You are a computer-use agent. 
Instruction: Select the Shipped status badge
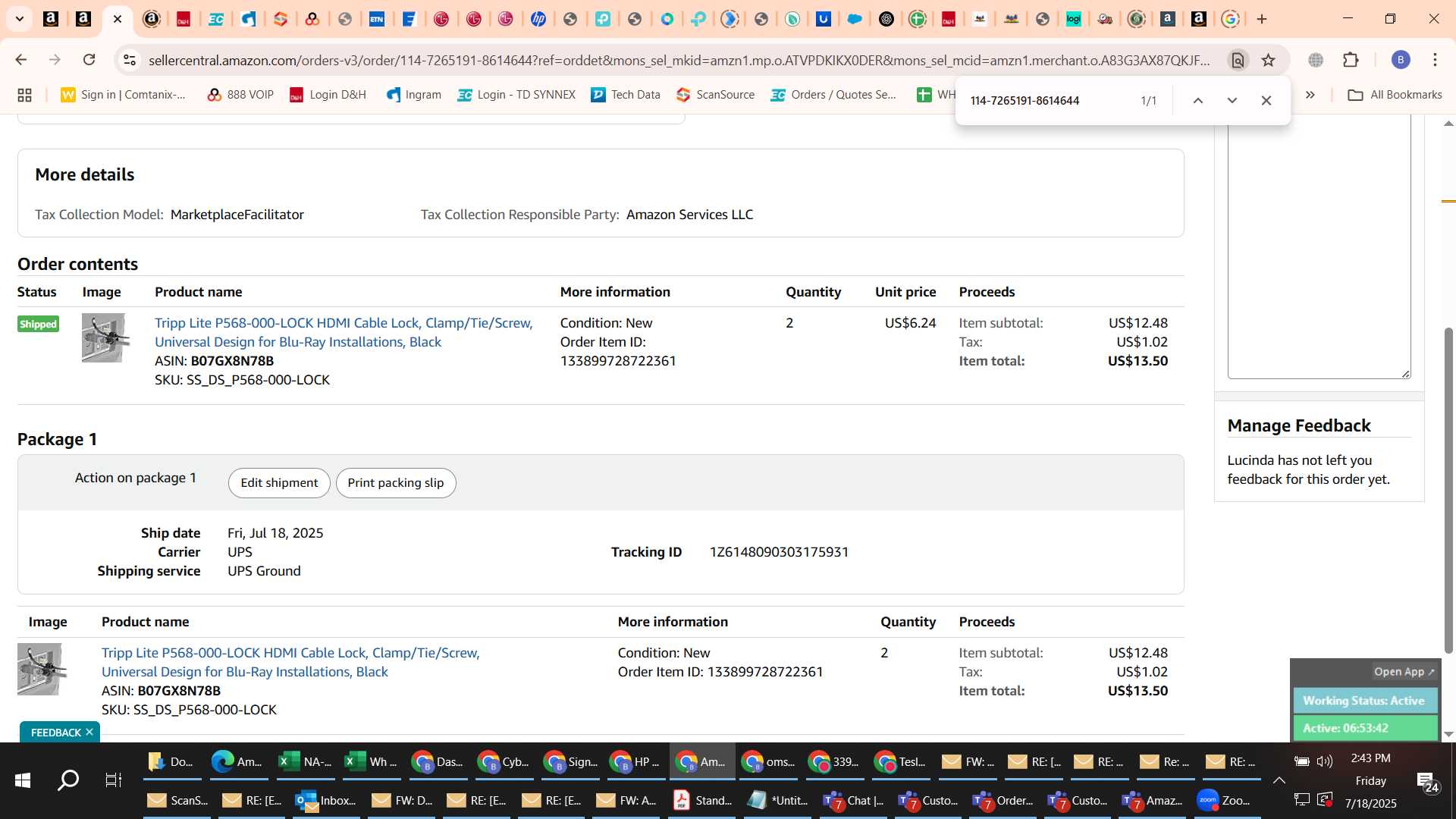coord(38,324)
